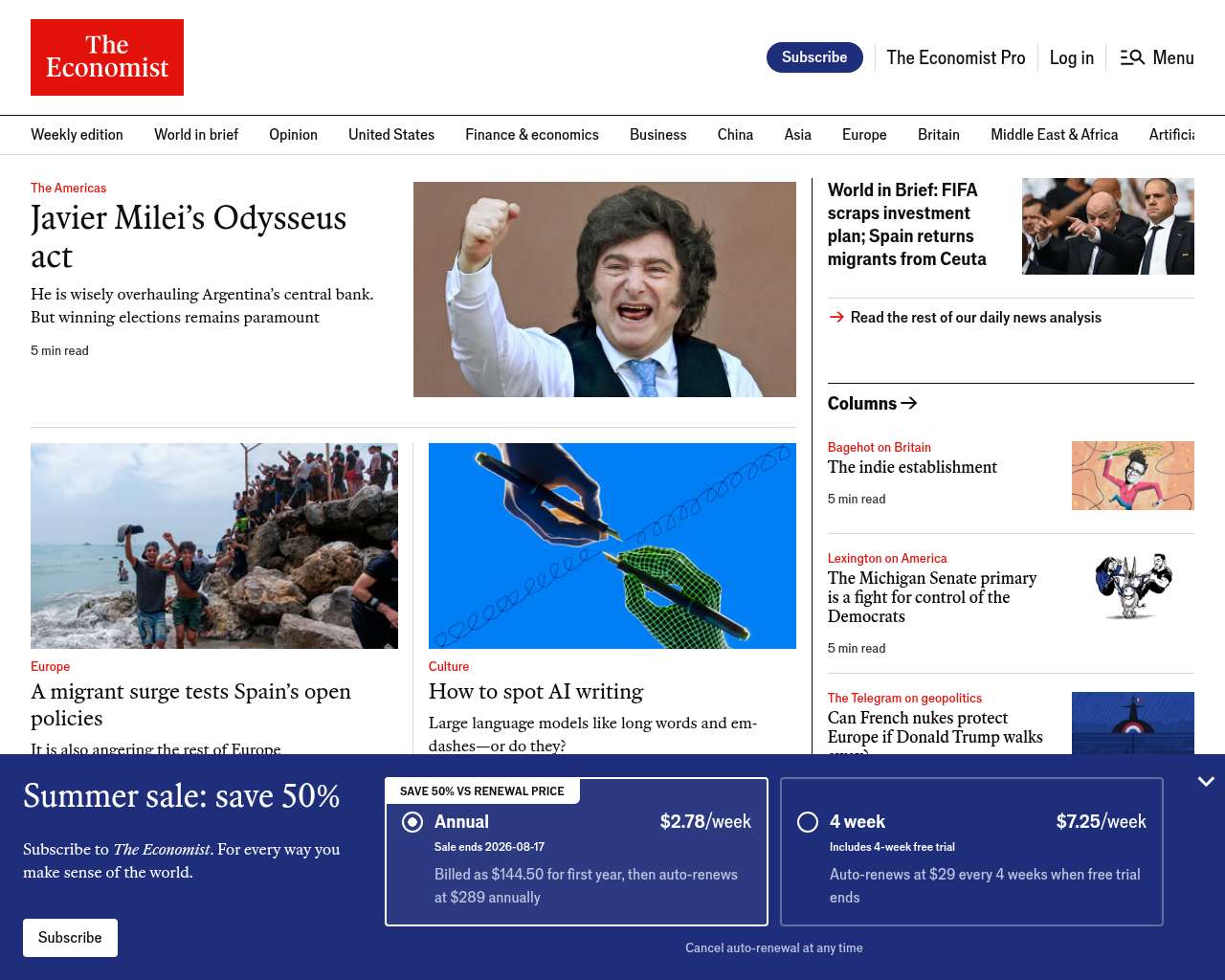This screenshot has width=1225, height=980.
Task: Open the Menu search icon
Action: coord(1132,57)
